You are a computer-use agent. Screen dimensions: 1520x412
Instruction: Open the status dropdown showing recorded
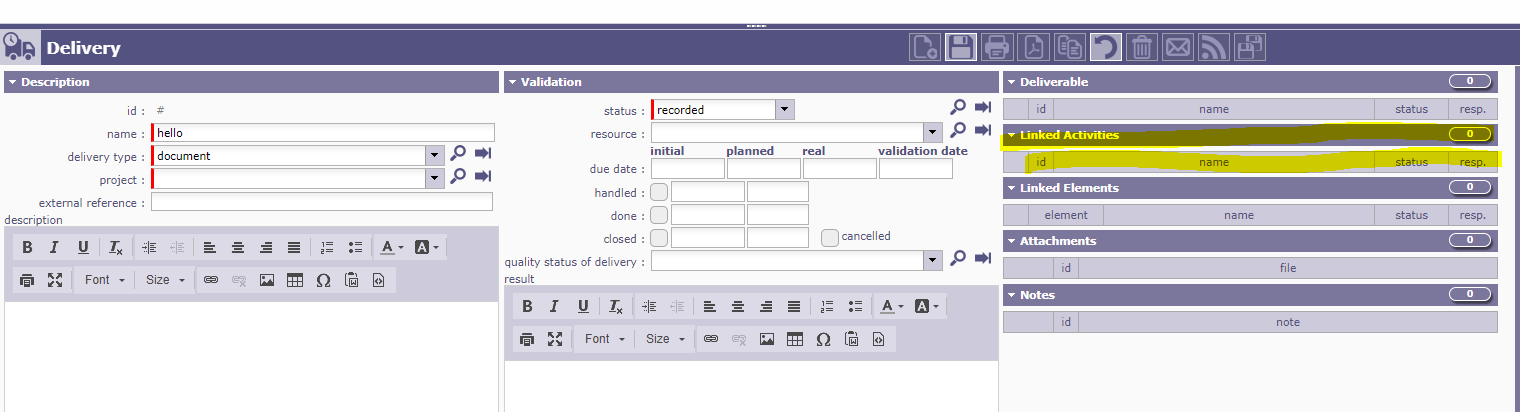click(x=785, y=110)
